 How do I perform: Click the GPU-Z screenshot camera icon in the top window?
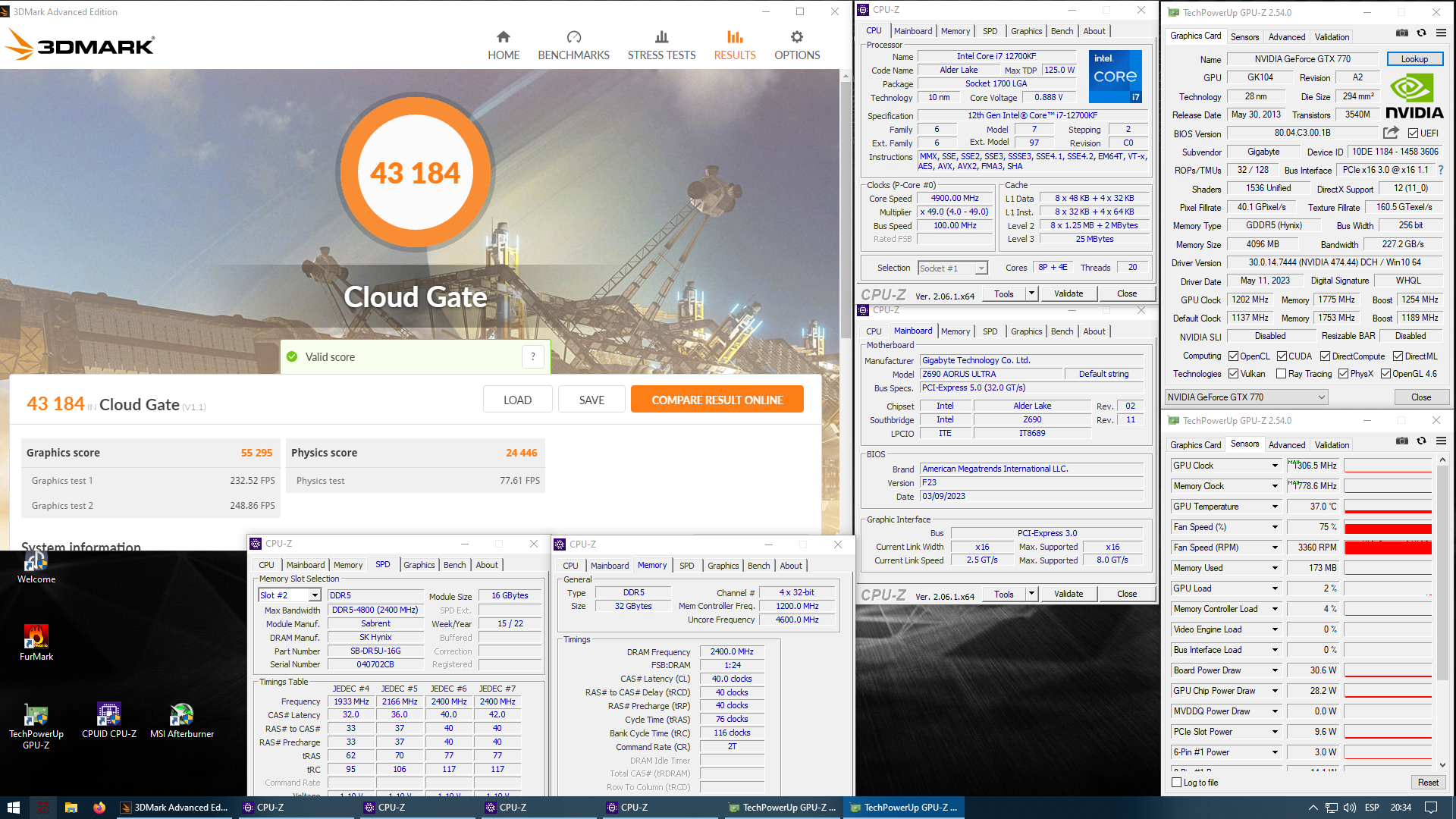pyautogui.click(x=1402, y=33)
